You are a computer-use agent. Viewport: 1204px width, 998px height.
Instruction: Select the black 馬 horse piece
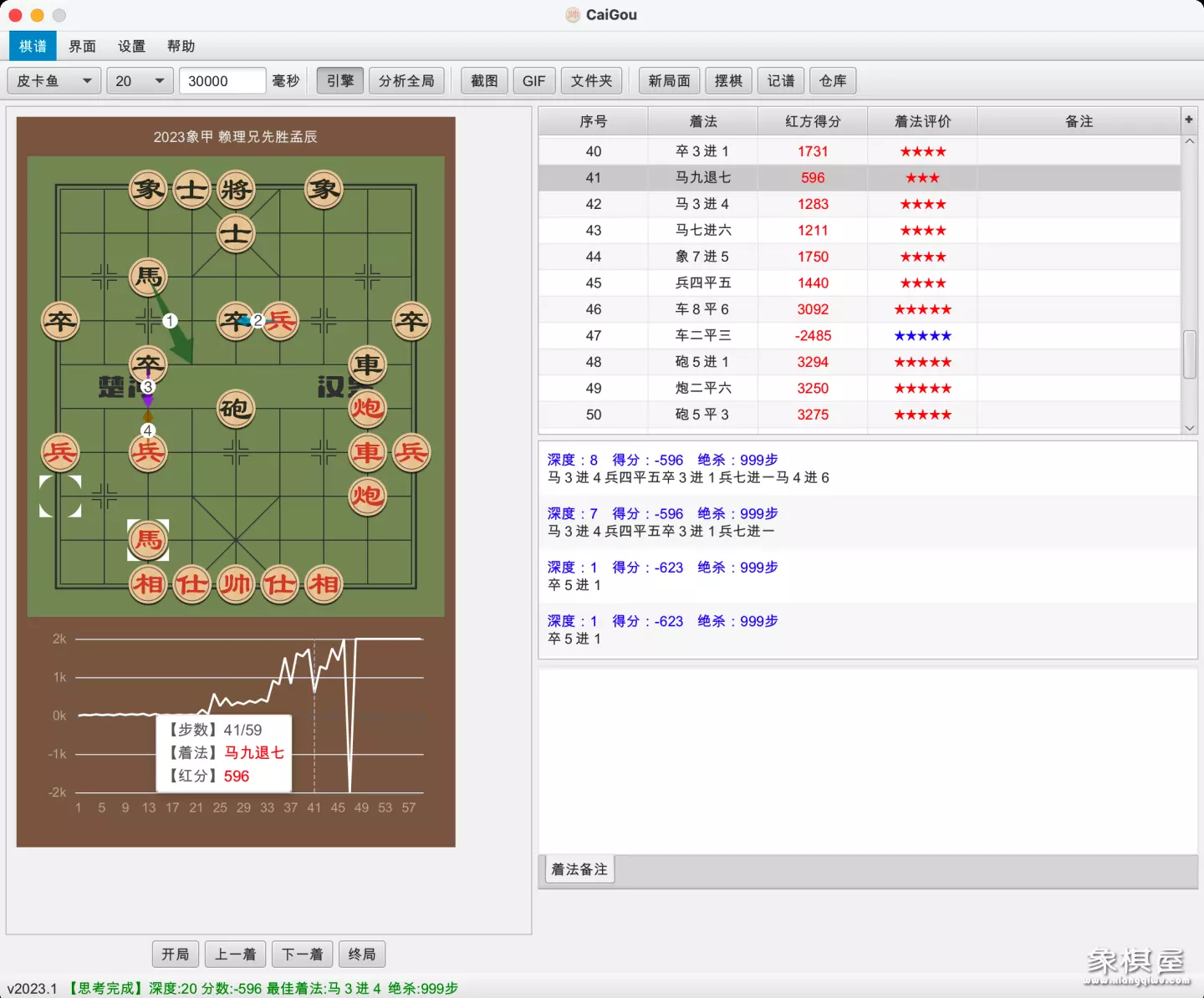click(x=148, y=277)
